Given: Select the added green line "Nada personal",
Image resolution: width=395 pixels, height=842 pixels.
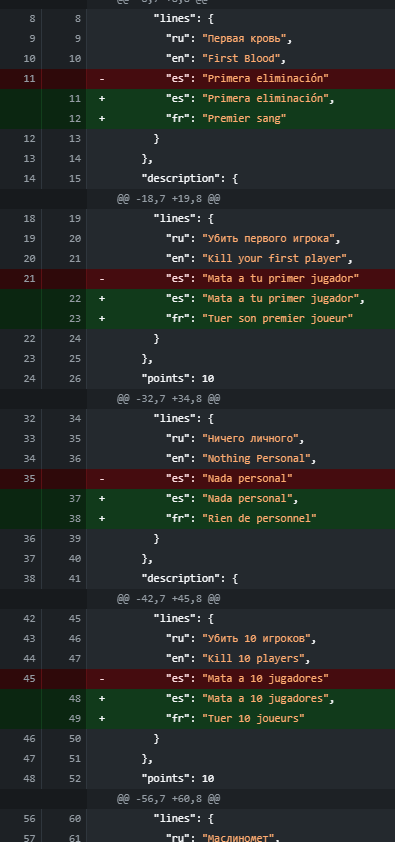Looking at the screenshot, I should tap(198, 499).
